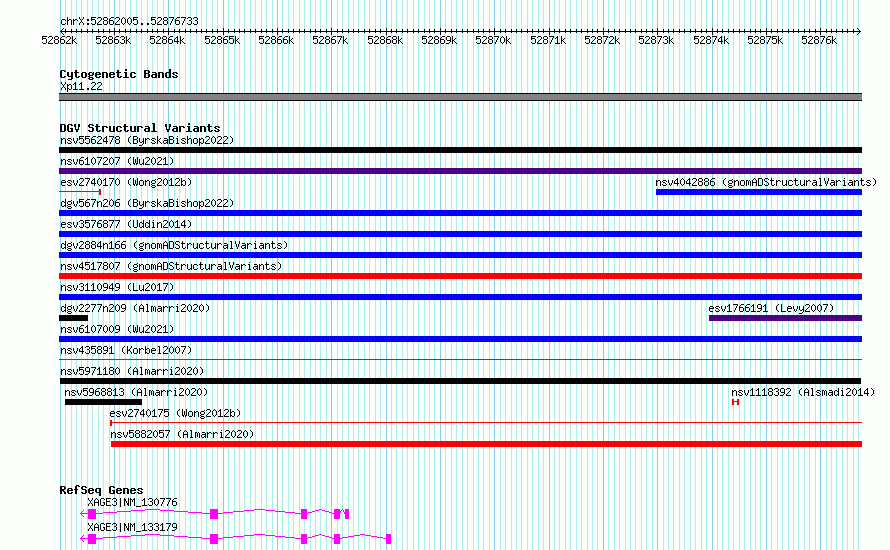The image size is (890, 550).
Task: Click the dgv2277n209 short black bar
Action: [x=73, y=318]
